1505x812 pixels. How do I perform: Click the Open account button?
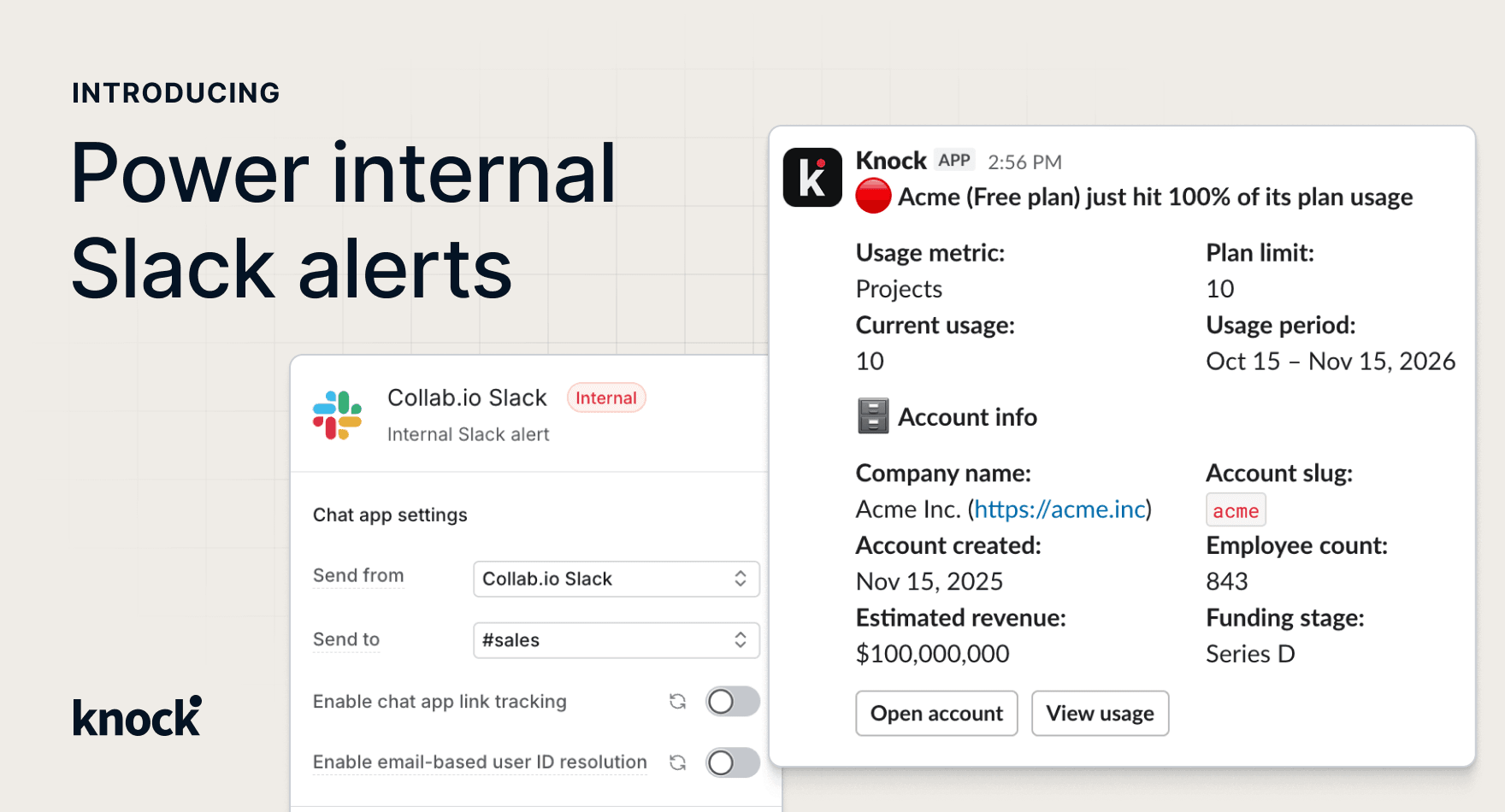(936, 714)
